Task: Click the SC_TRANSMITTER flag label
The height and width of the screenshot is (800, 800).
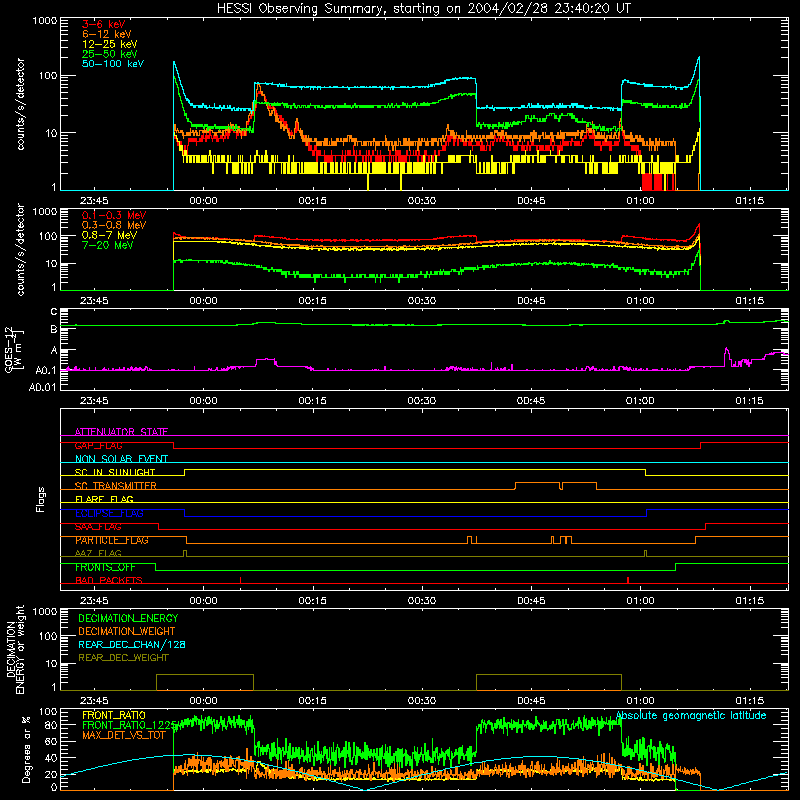Action: pos(115,486)
